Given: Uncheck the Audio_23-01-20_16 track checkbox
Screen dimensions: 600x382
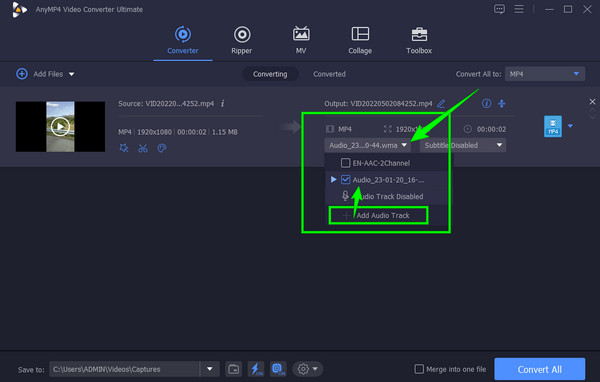Looking at the screenshot, I should tap(346, 179).
